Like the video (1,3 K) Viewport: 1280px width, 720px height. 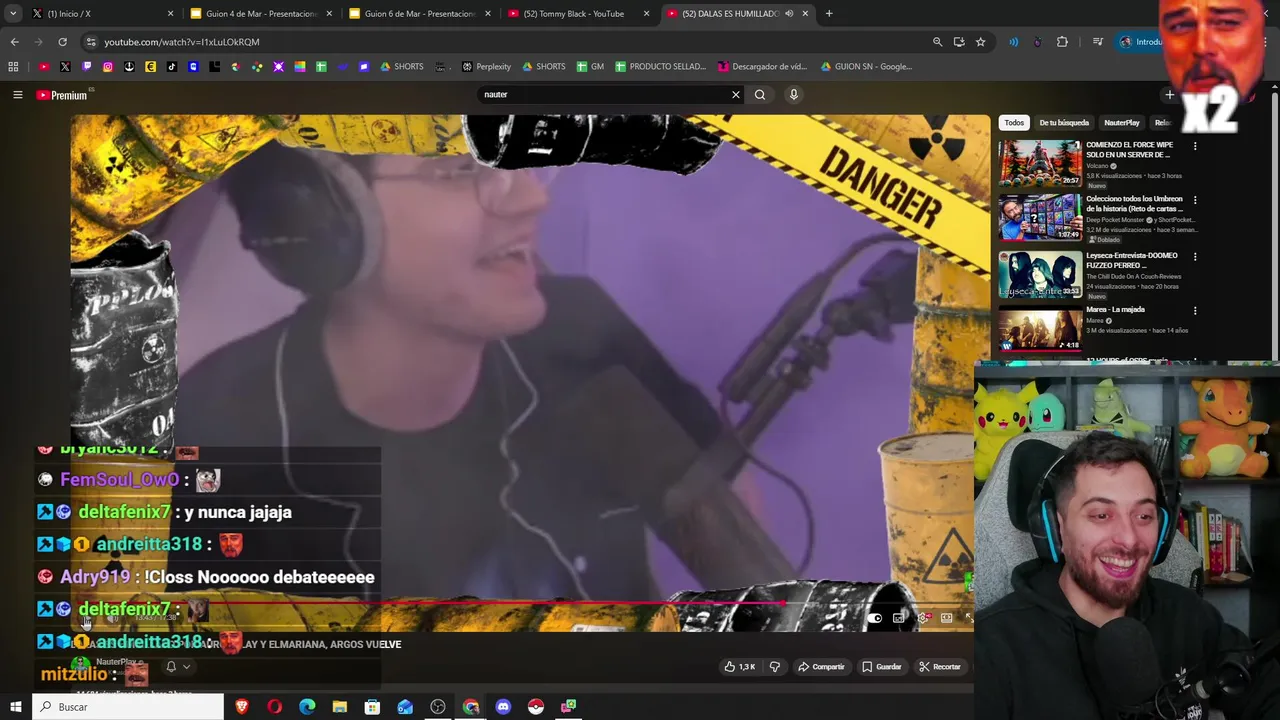(x=740, y=667)
